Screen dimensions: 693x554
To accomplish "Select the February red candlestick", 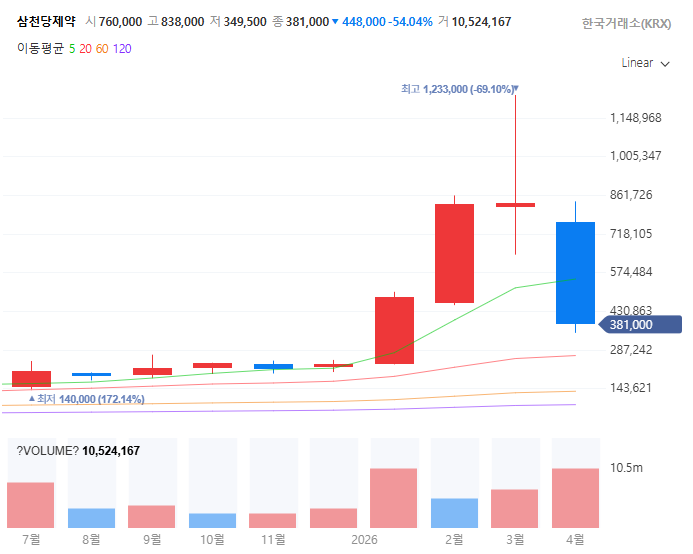I will [x=454, y=253].
